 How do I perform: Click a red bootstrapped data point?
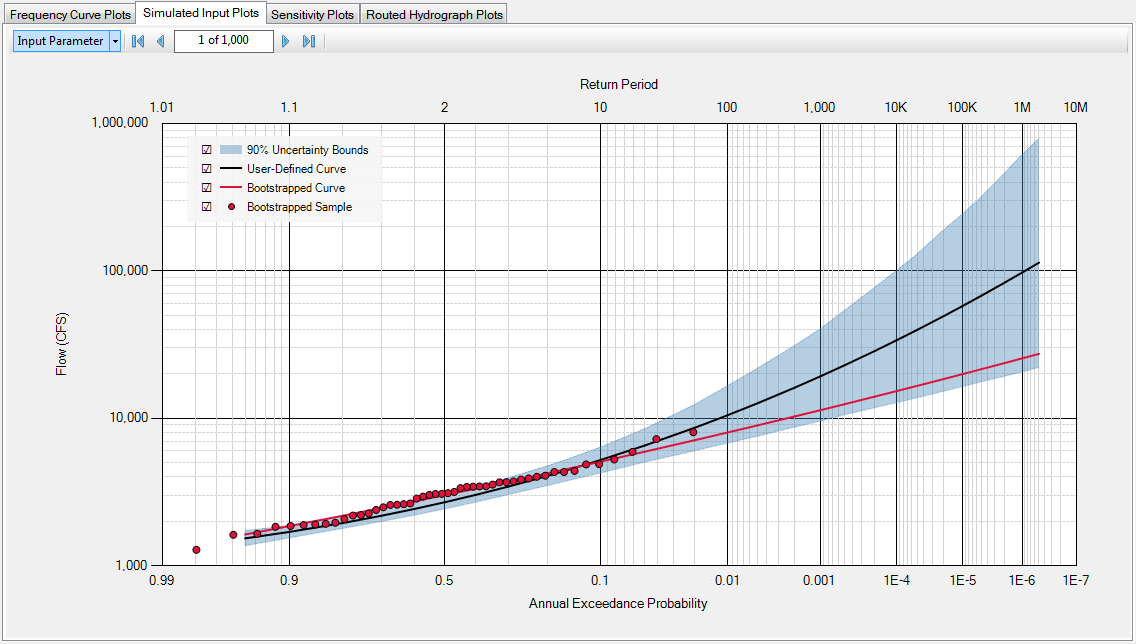[655, 438]
